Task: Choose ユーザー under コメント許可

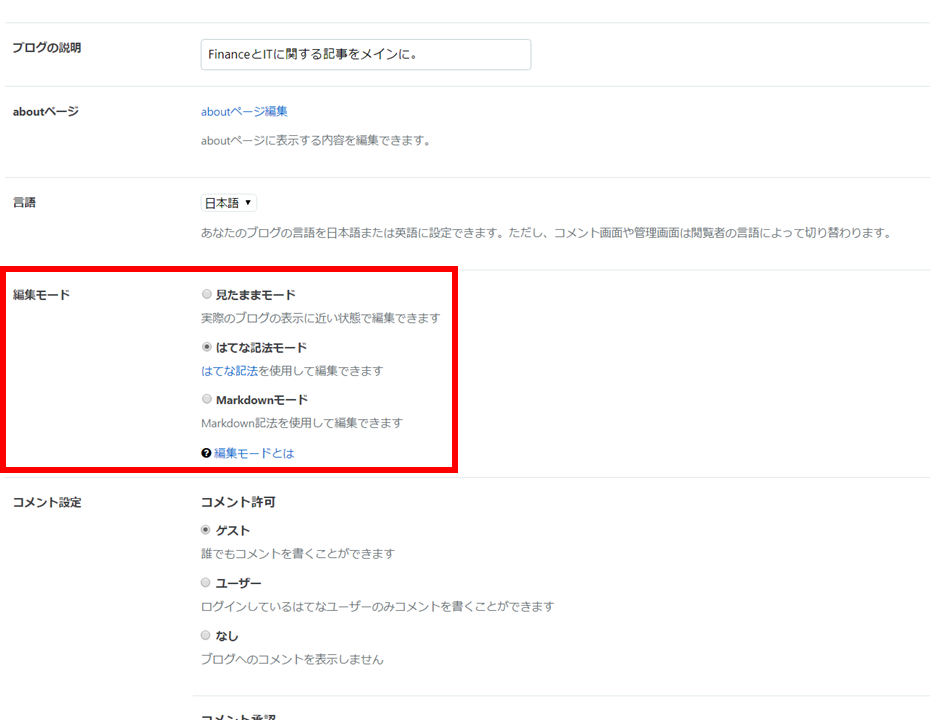Action: (x=207, y=583)
